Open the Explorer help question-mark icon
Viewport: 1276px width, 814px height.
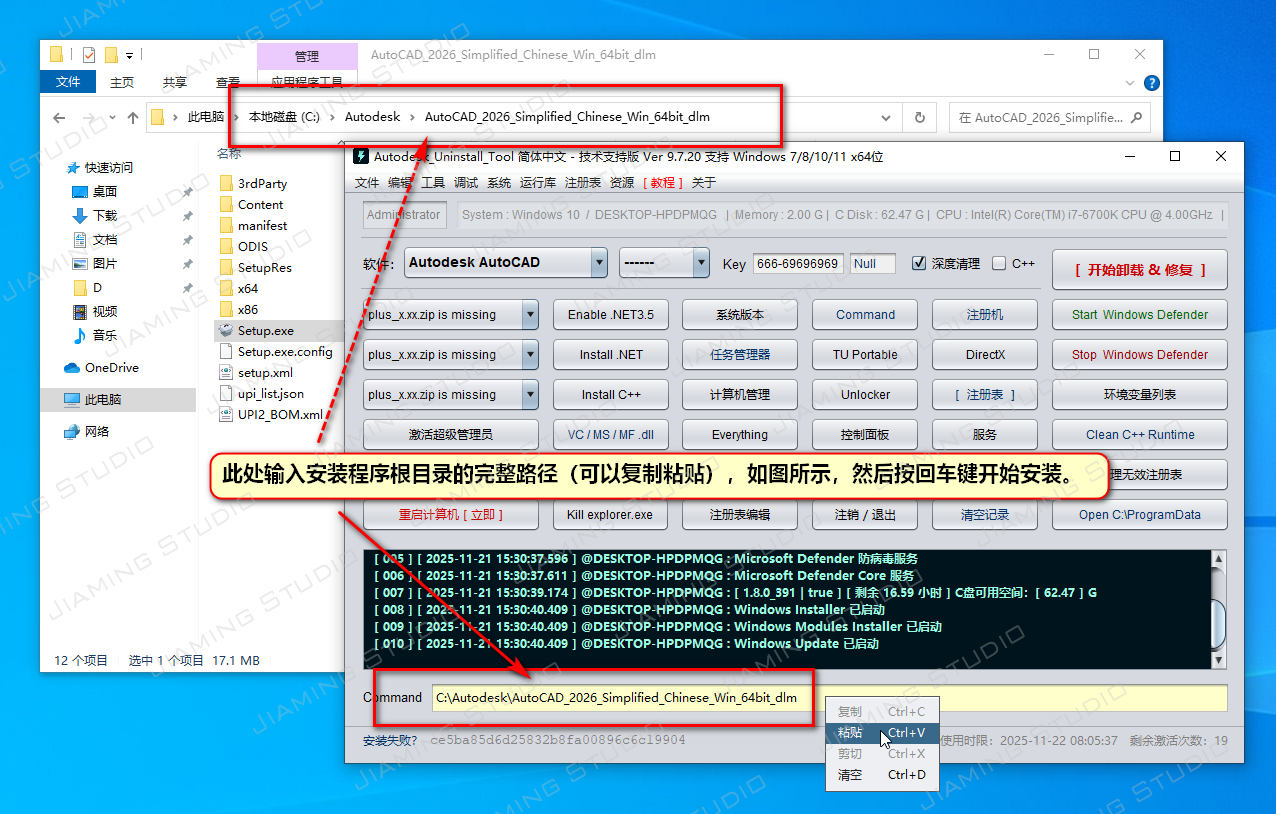pos(1152,83)
